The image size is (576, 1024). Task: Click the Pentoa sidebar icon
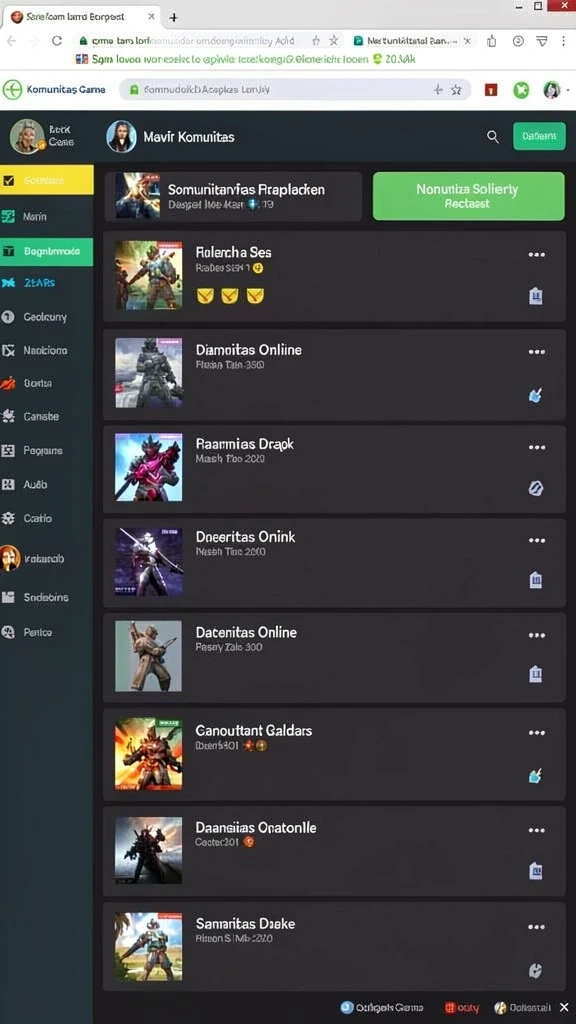tap(8, 632)
